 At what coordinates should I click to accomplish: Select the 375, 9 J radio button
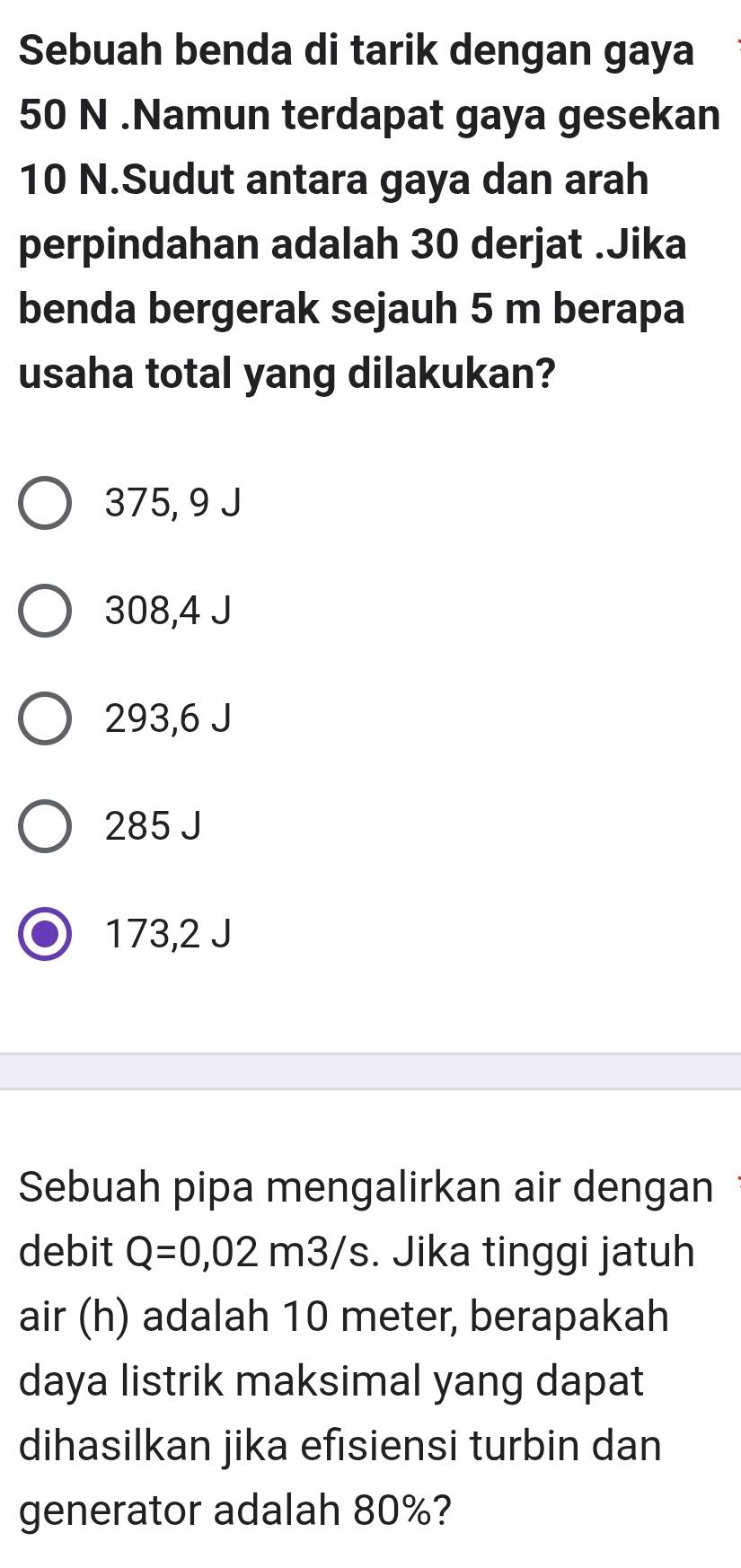tap(45, 504)
